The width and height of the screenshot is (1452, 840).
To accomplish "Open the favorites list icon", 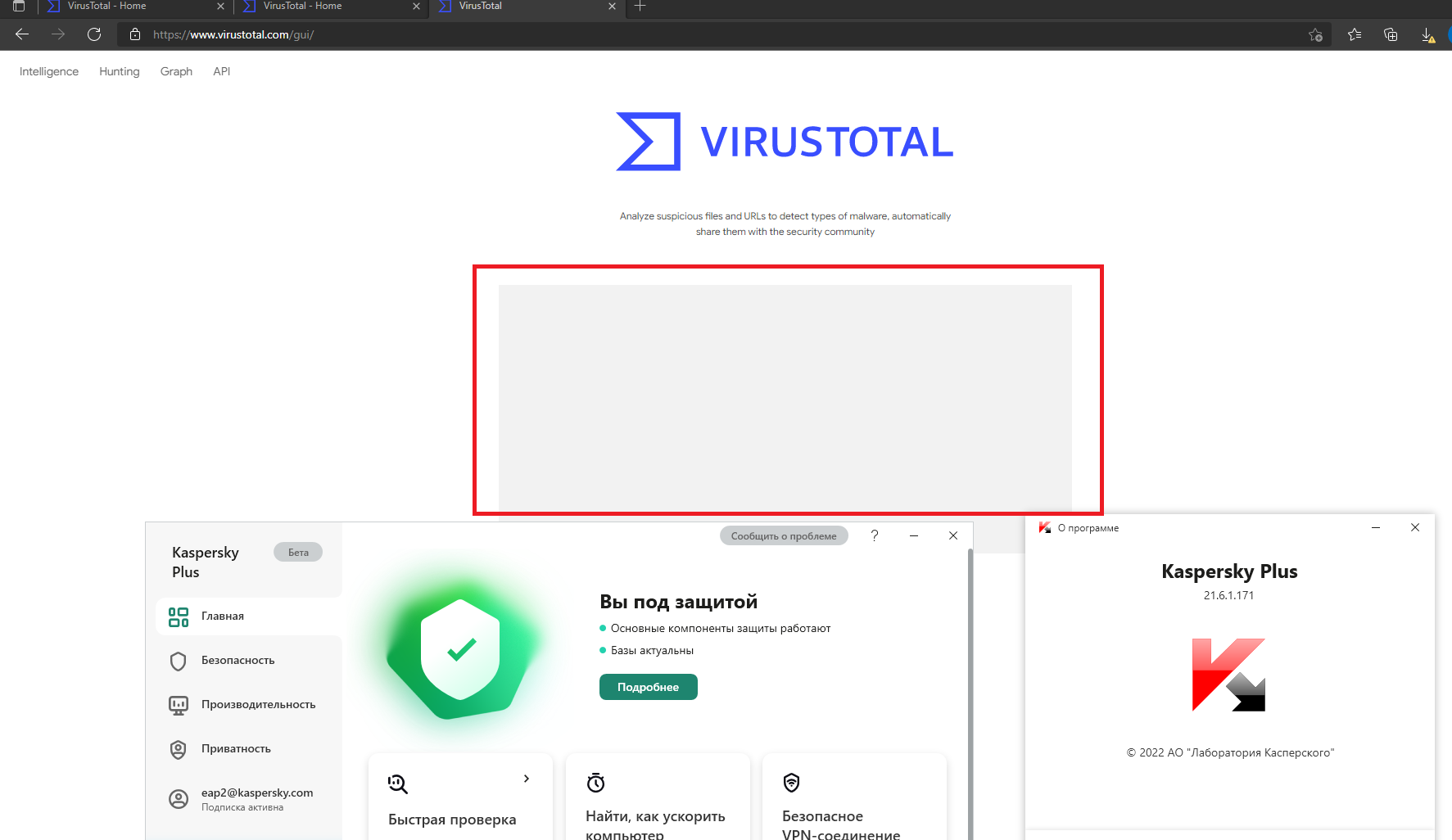I will [1355, 34].
